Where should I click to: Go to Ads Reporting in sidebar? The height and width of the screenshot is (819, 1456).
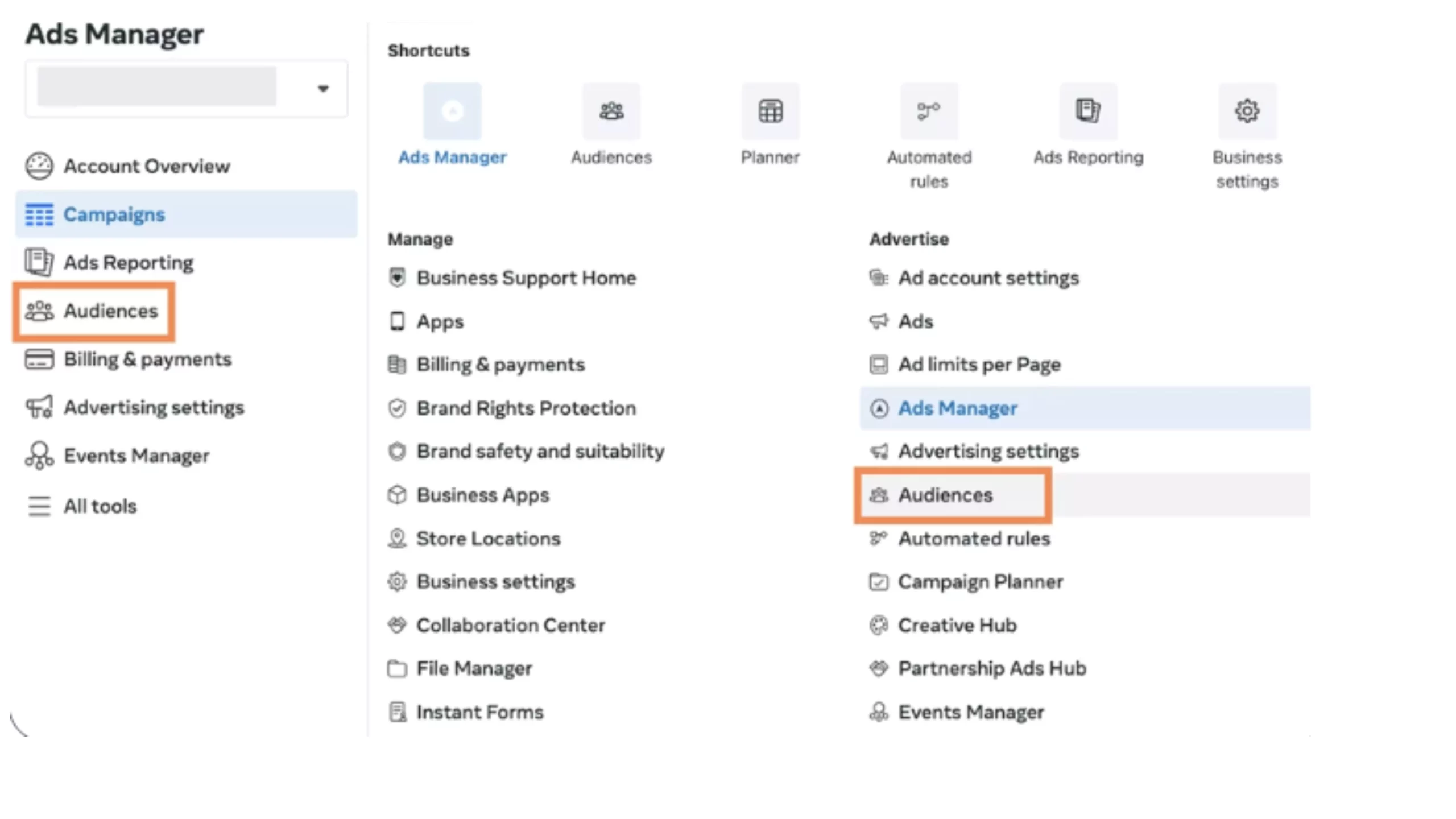click(129, 263)
